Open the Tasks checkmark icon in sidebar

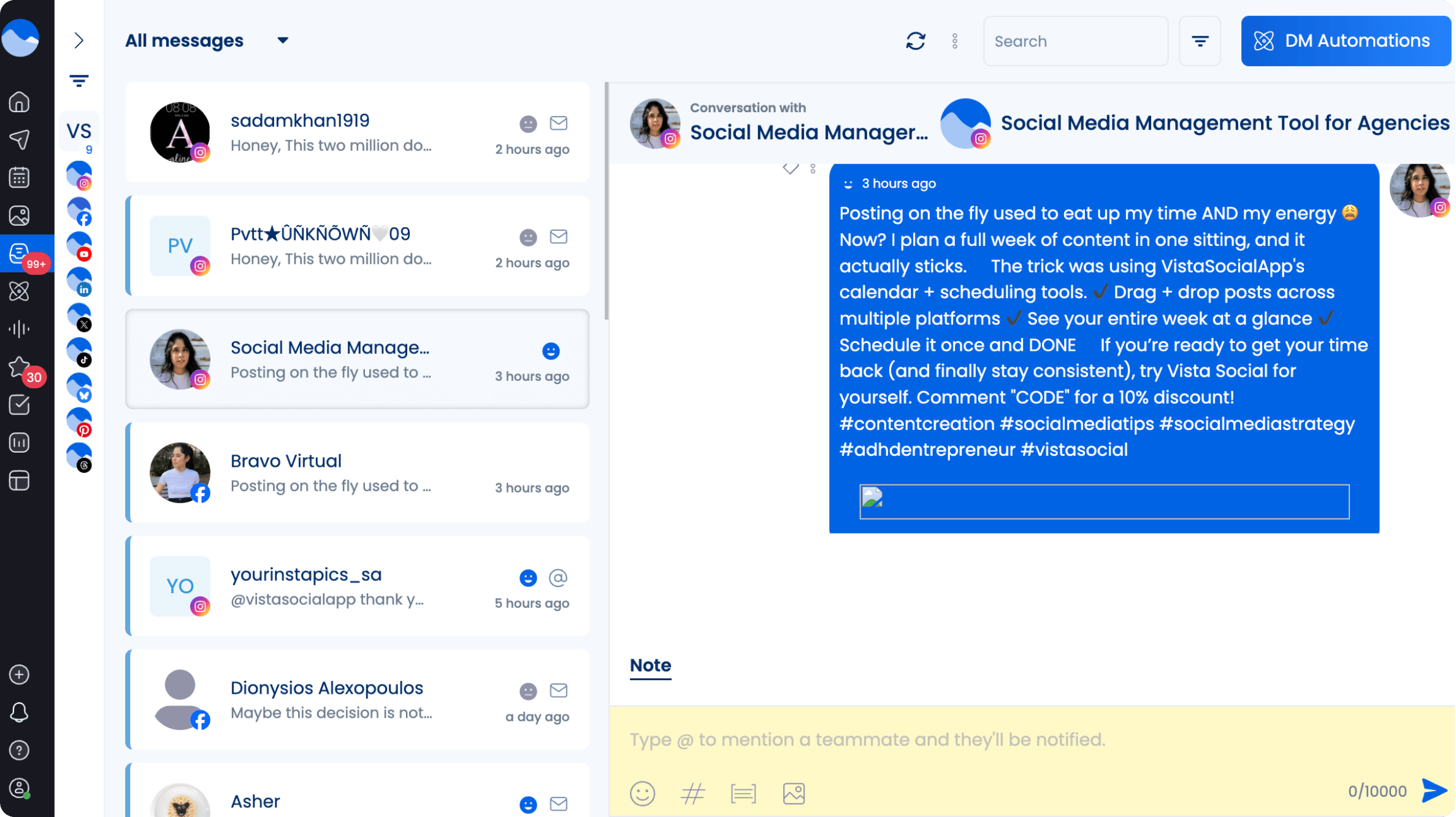coord(19,404)
